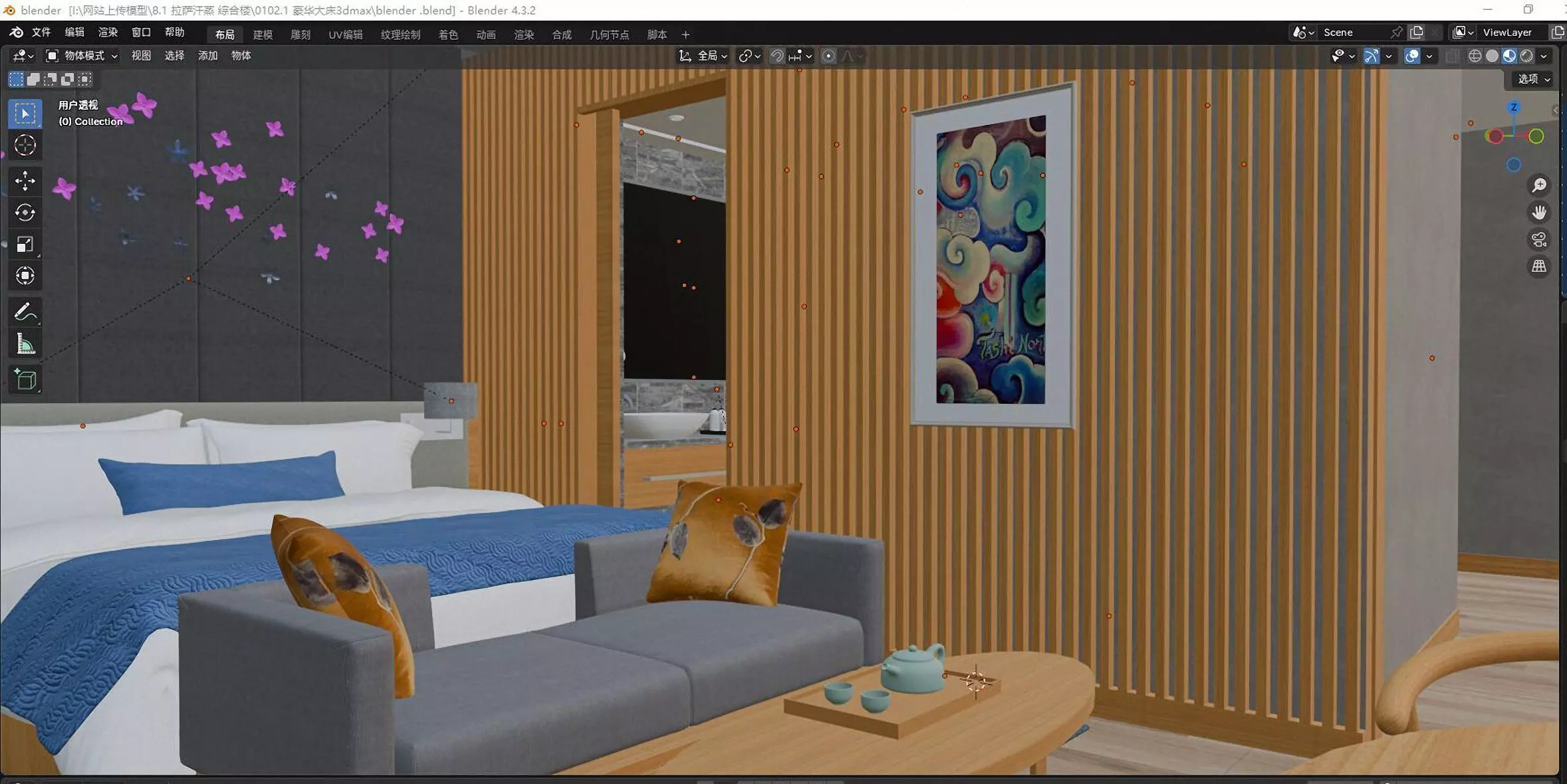Pin the Scene with pin icon
Screen dimensions: 1567x784
tap(1397, 33)
